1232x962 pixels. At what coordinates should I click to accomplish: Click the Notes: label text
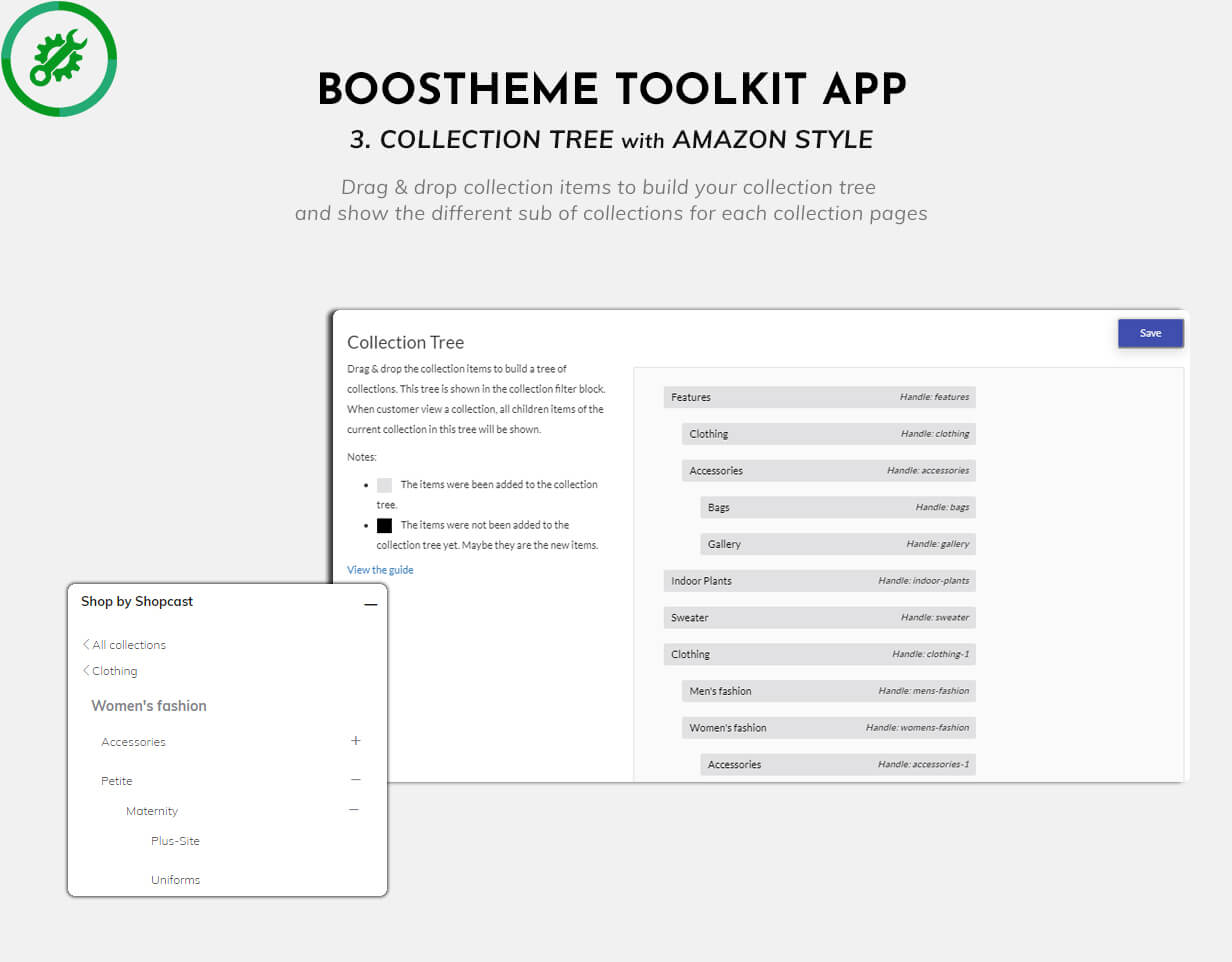pos(362,457)
